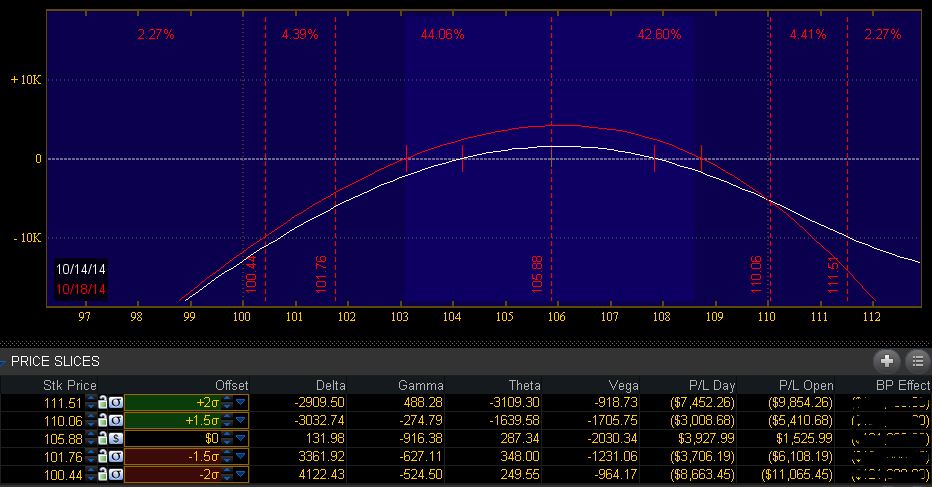The height and width of the screenshot is (487, 932).
Task: Select the 10/14/14 date legend entry
Action: pos(80,269)
